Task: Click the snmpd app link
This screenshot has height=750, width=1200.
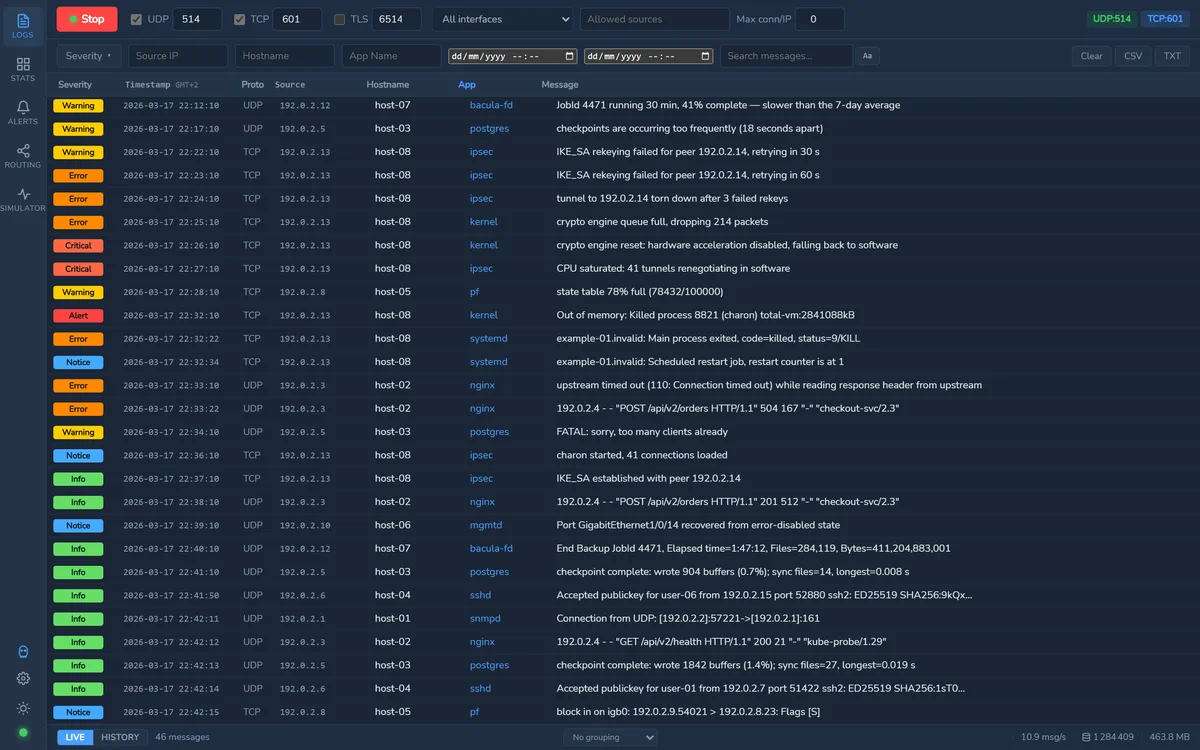Action: coord(485,619)
